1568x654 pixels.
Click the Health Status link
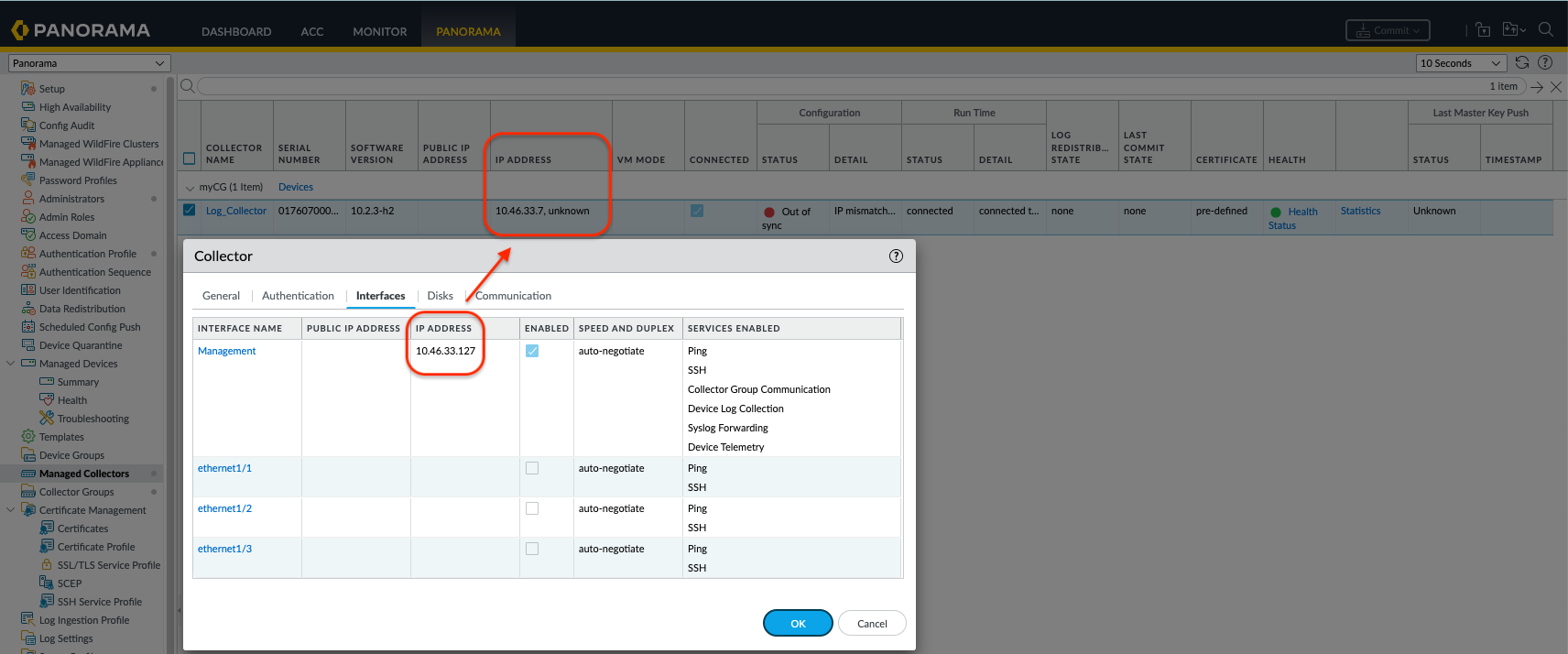(1293, 218)
